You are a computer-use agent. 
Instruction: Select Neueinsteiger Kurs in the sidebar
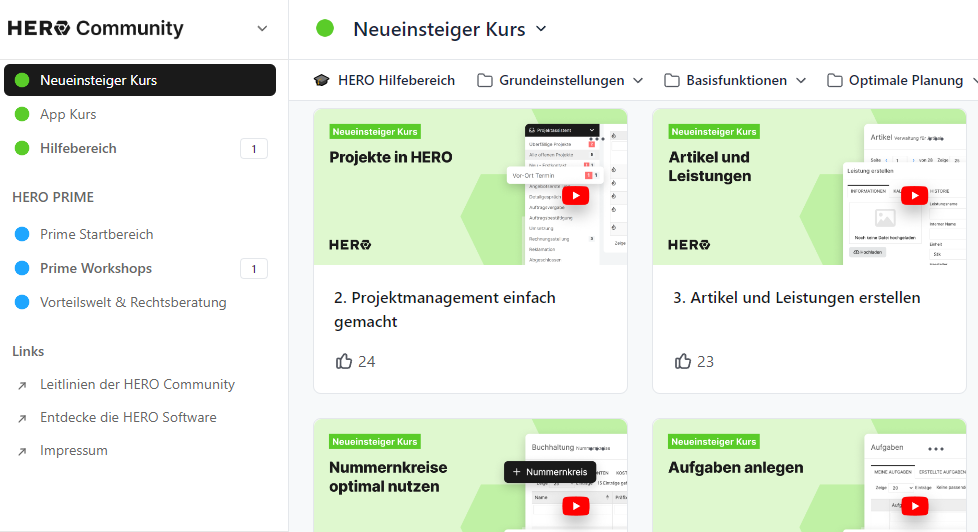click(140, 80)
